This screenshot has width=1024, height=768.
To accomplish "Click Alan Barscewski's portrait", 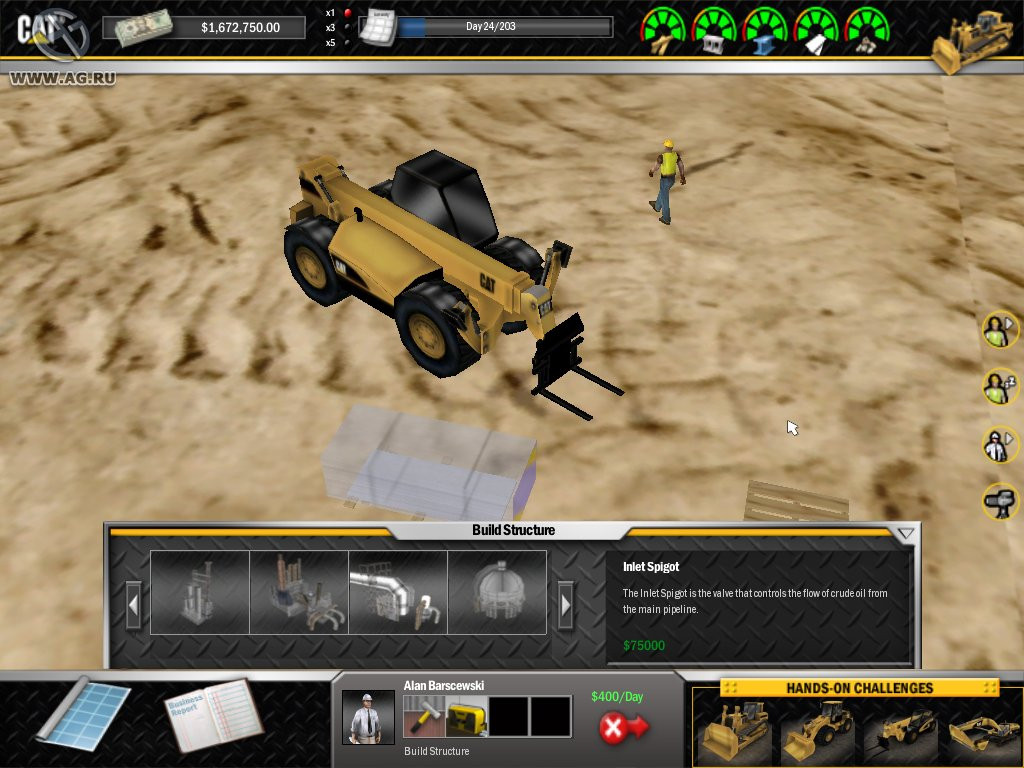I will (x=368, y=717).
